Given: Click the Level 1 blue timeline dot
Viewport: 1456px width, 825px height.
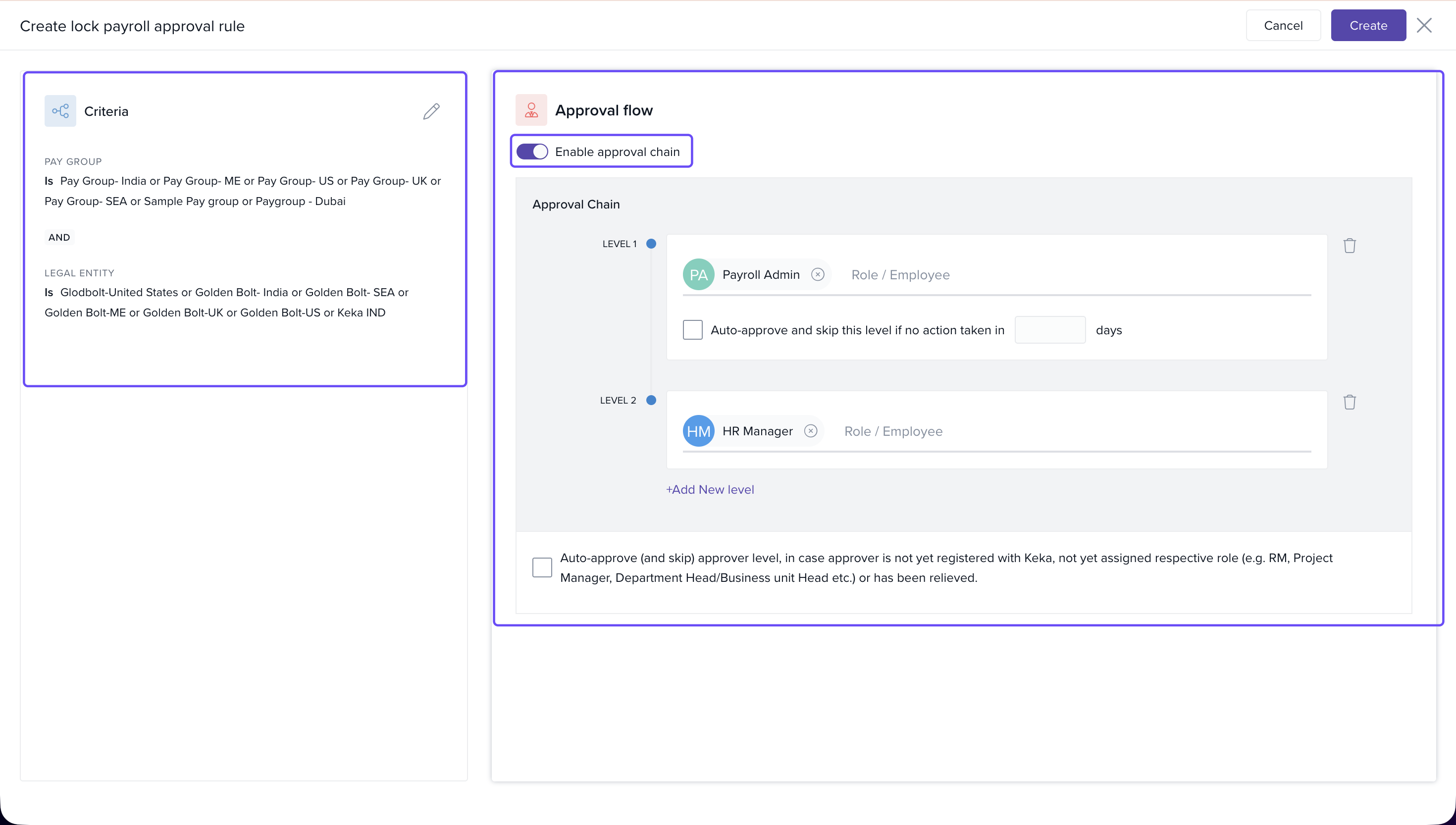Looking at the screenshot, I should coord(652,244).
